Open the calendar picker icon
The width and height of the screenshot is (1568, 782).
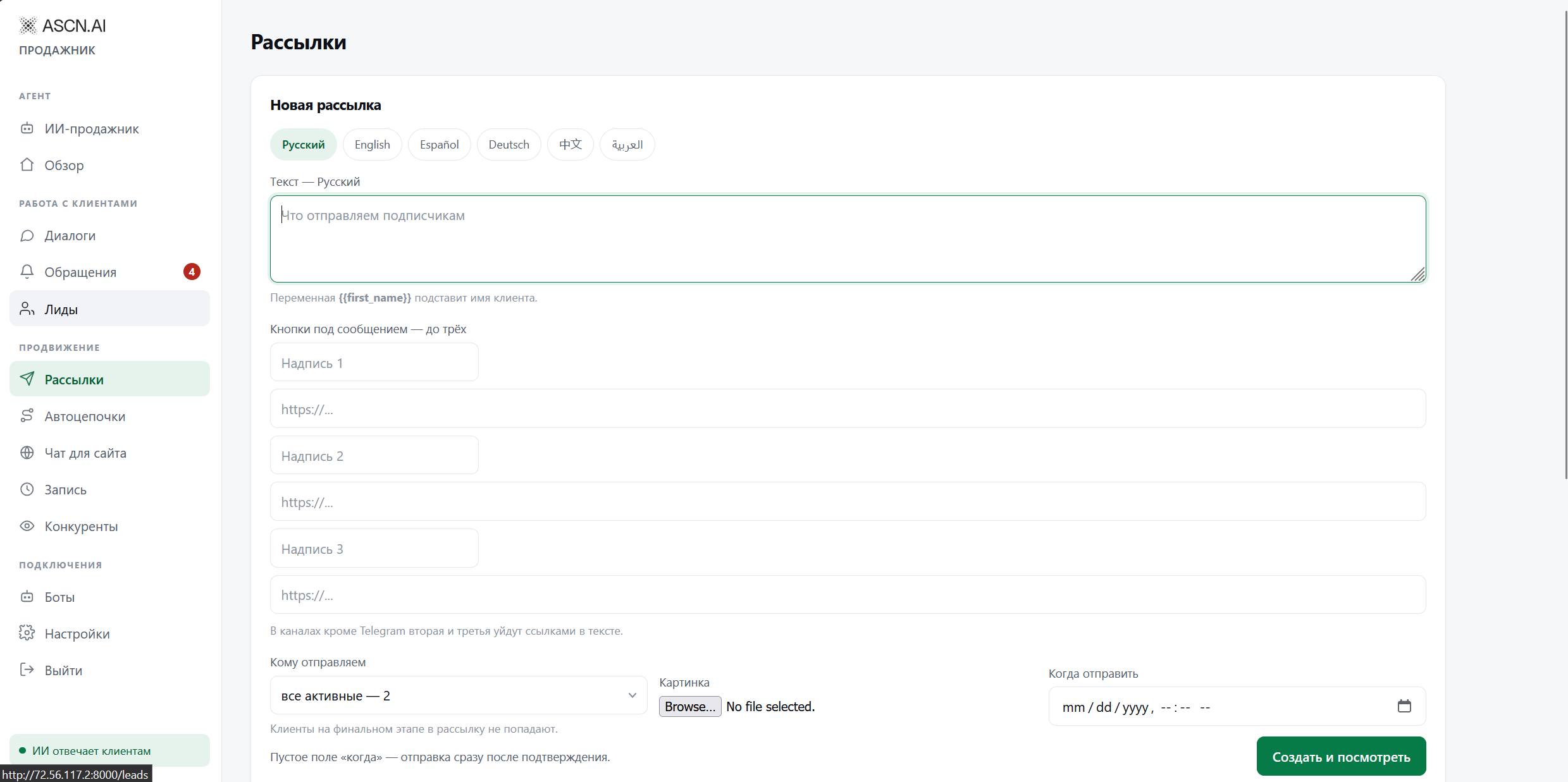click(x=1404, y=706)
